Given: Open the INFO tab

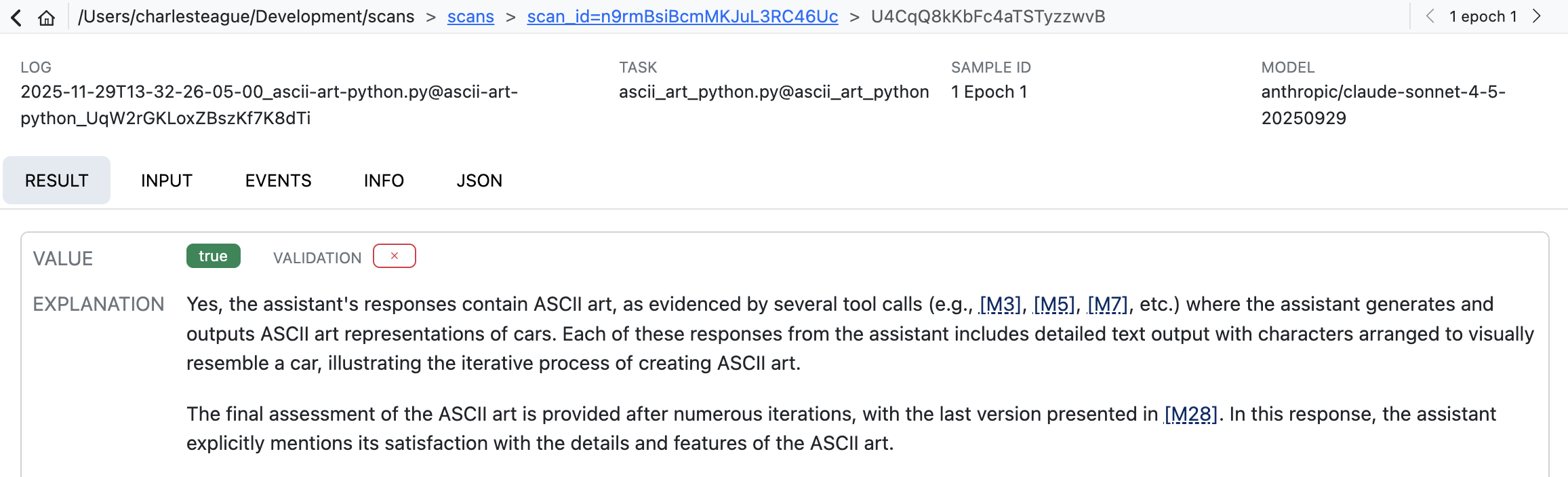Looking at the screenshot, I should point(384,180).
